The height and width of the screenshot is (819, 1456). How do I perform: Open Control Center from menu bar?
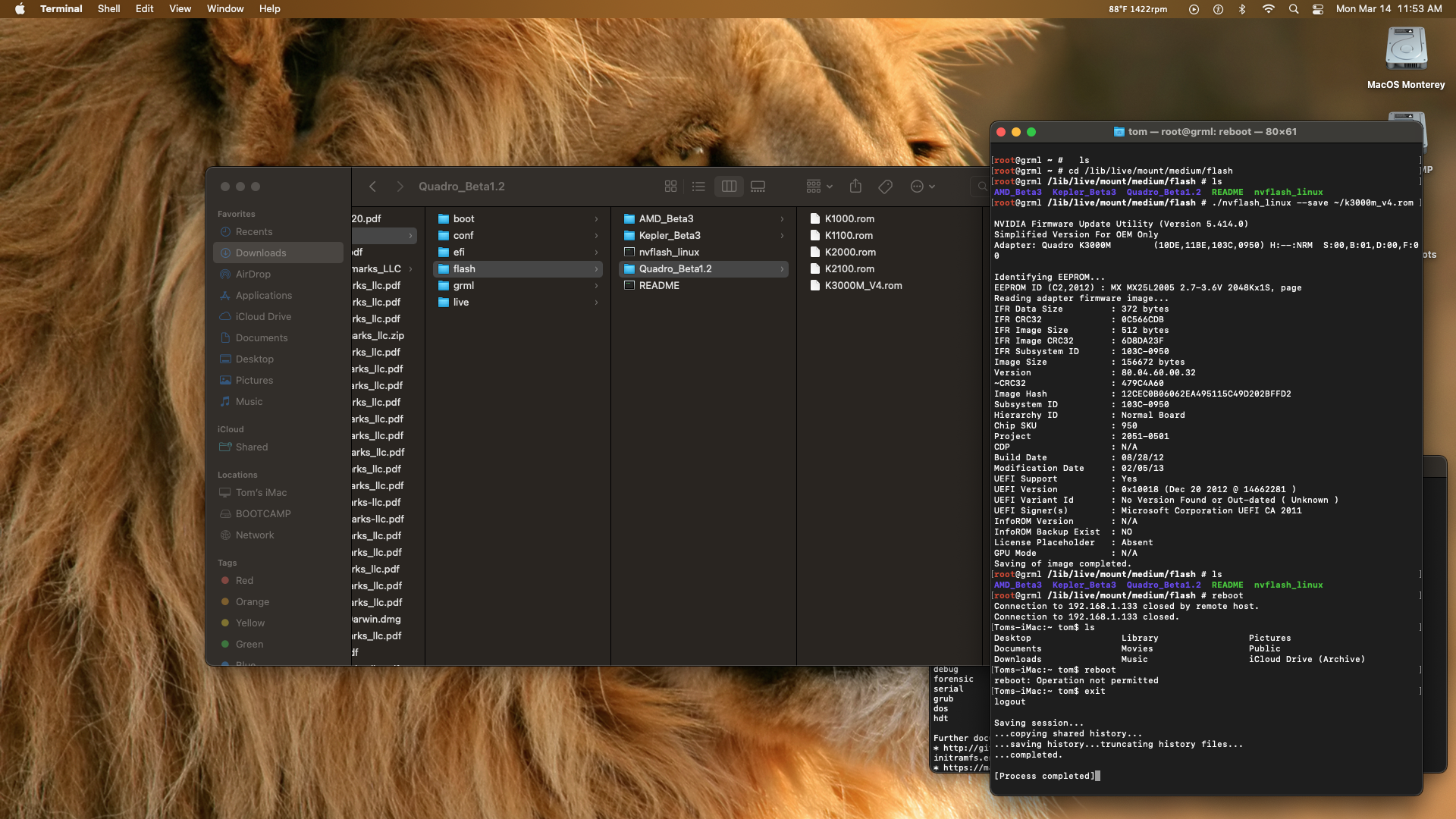point(1318,9)
